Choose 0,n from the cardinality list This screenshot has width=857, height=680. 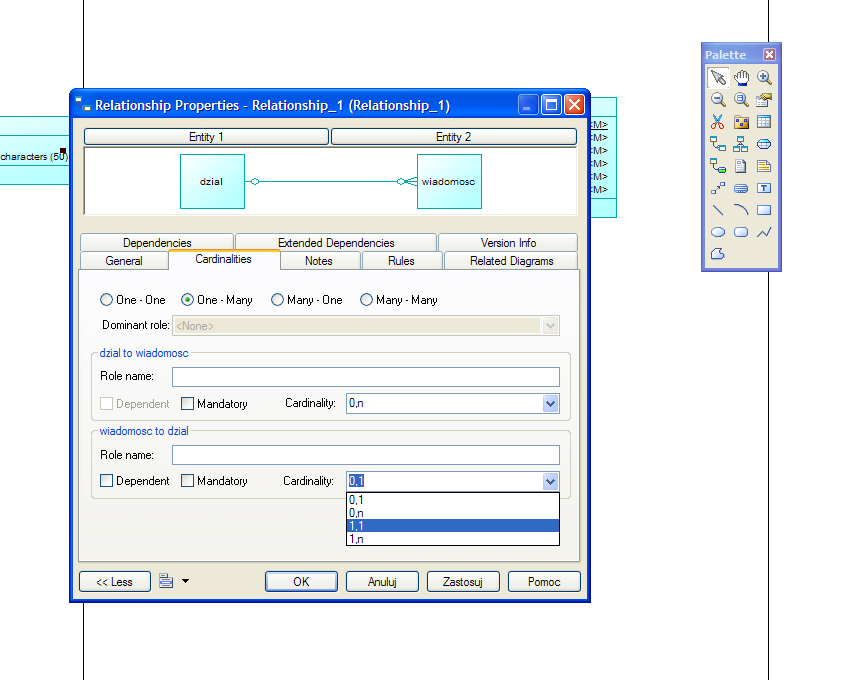click(x=453, y=513)
